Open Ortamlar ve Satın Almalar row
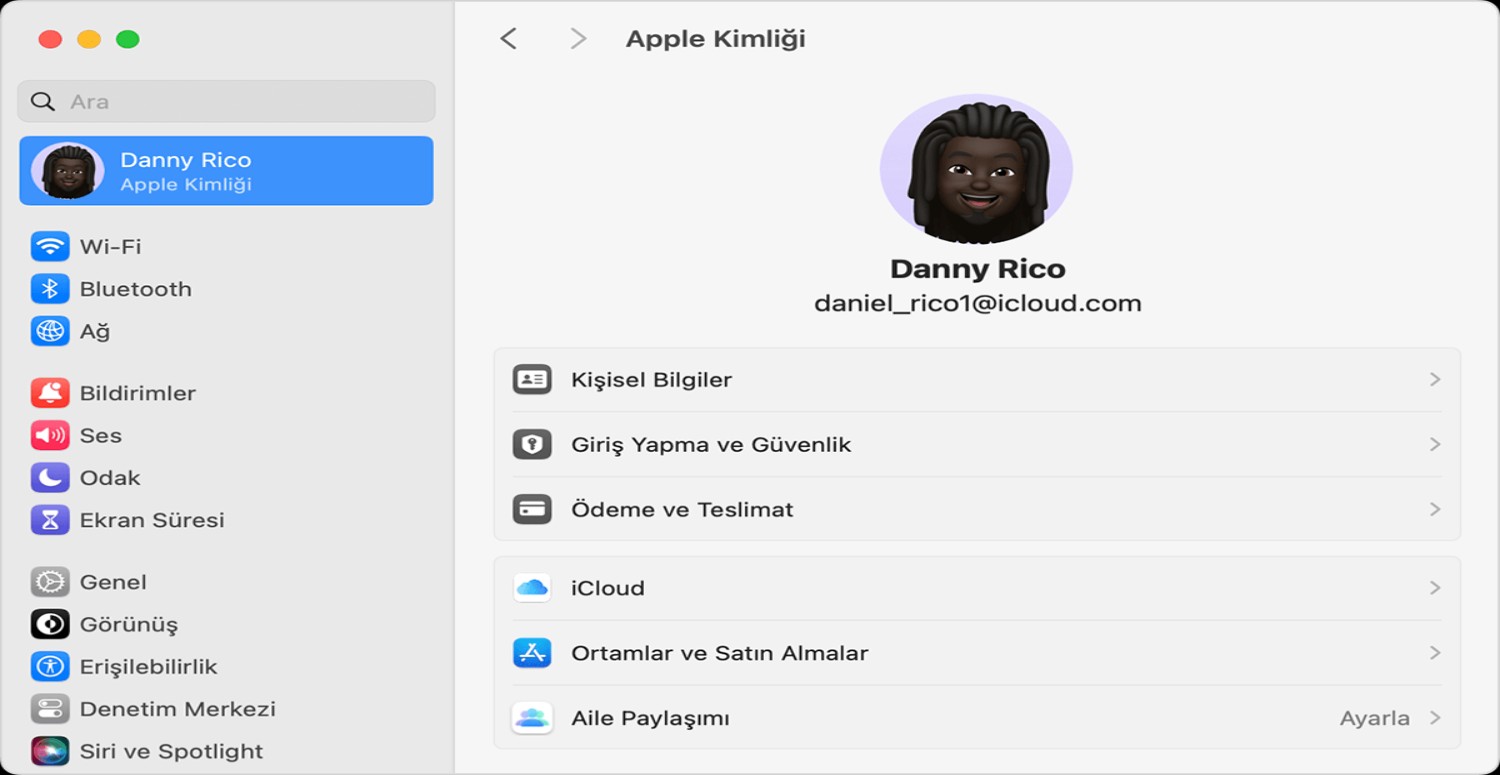The image size is (1500, 775). click(x=719, y=653)
